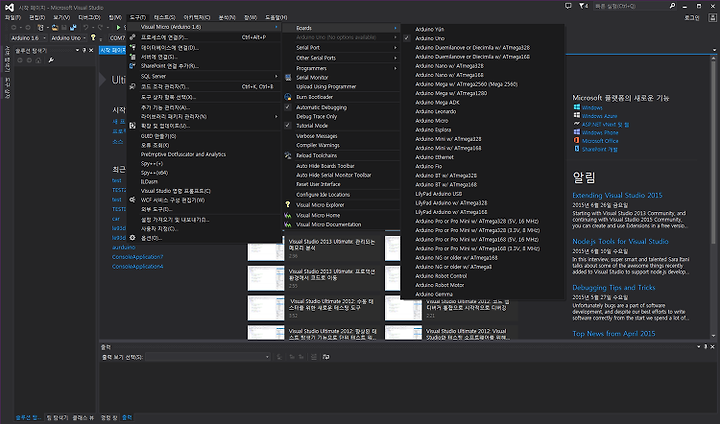The width and height of the screenshot is (720, 424).
Task: Click the Undo toolbar icon
Action: point(85,28)
